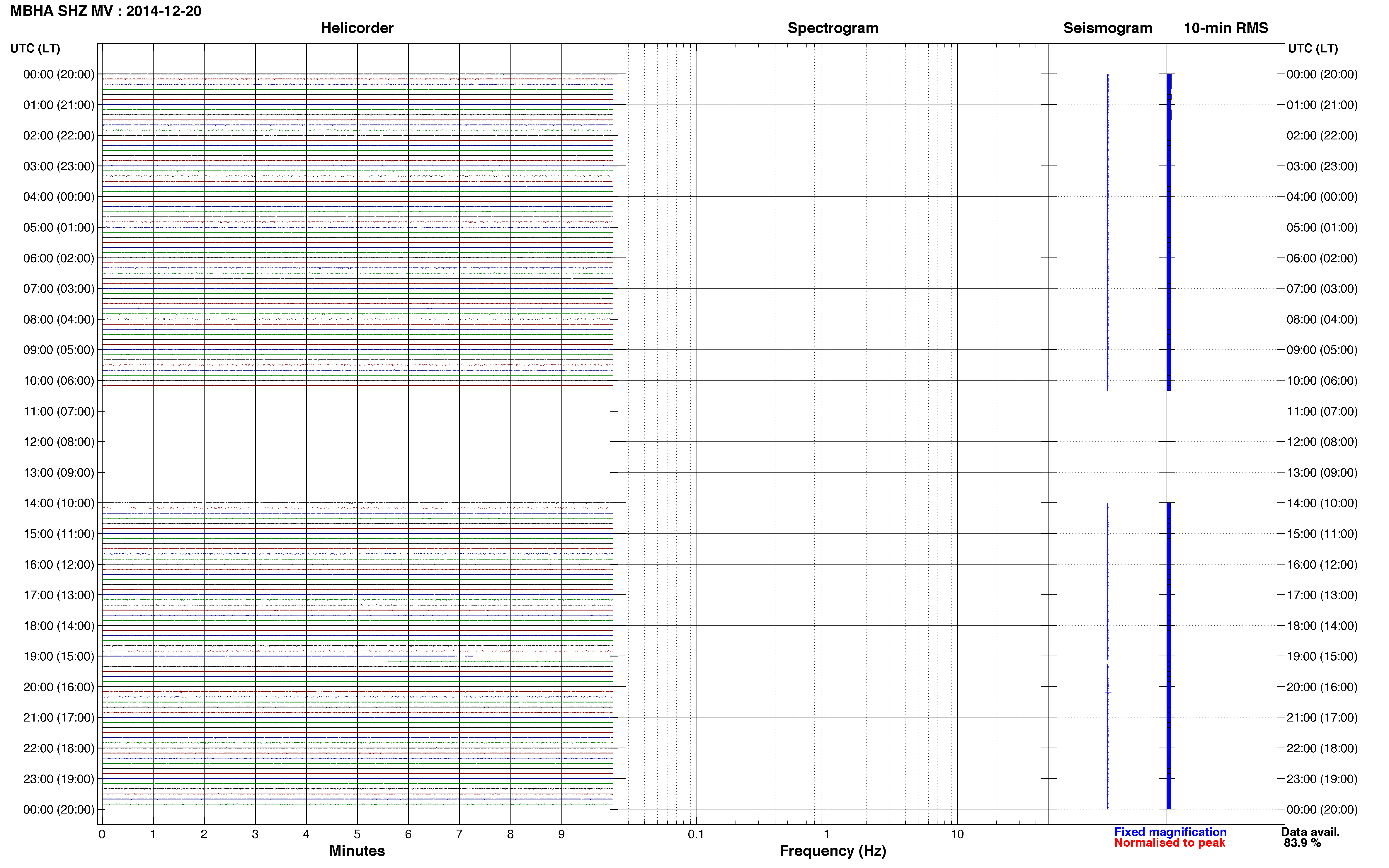Image resolution: width=1389 pixels, height=868 pixels.
Task: Click the 0.1 frequency tick label
Action: click(x=696, y=834)
